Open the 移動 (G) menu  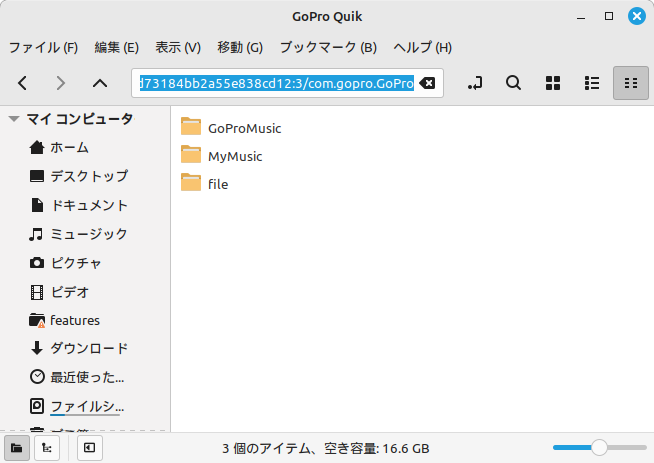[240, 47]
